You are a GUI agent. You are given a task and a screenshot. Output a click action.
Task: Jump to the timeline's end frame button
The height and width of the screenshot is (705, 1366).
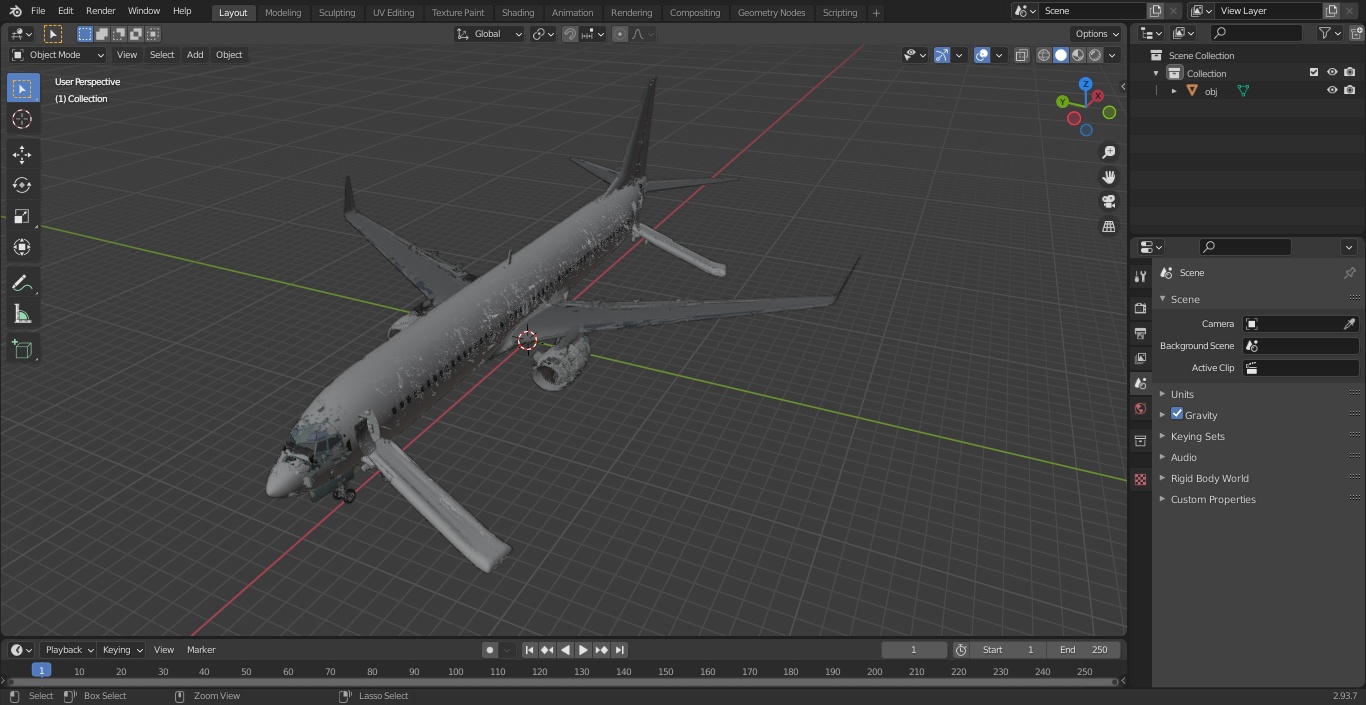[620, 650]
